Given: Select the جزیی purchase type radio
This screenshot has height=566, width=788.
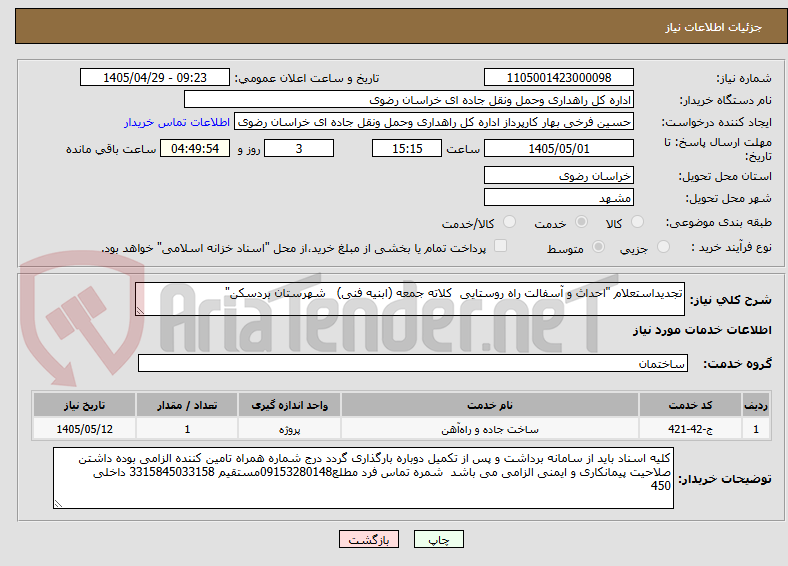Looking at the screenshot, I should point(663,246).
